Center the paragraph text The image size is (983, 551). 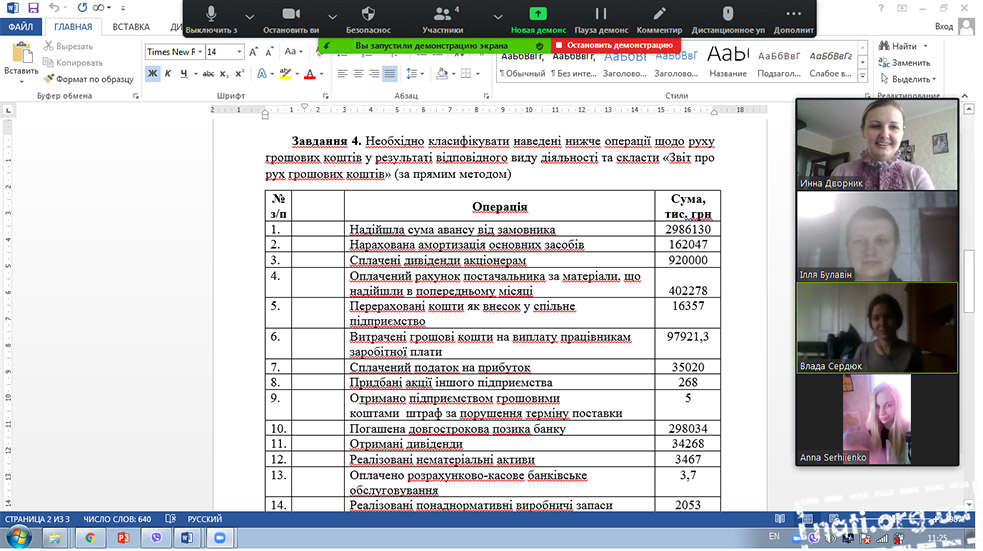[x=357, y=74]
